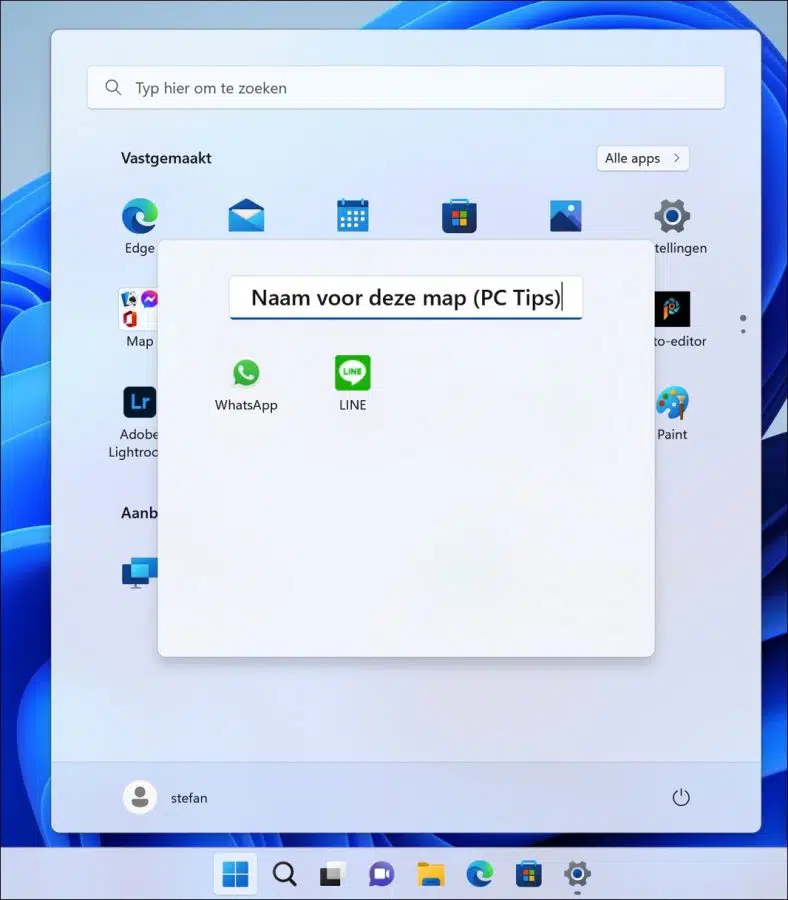Open the Map folder of pinned apps
The image size is (788, 900).
[x=139, y=309]
